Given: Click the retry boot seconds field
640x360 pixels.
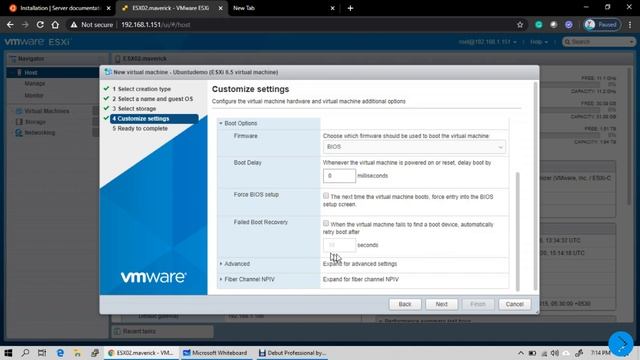Looking at the screenshot, I should [339, 245].
